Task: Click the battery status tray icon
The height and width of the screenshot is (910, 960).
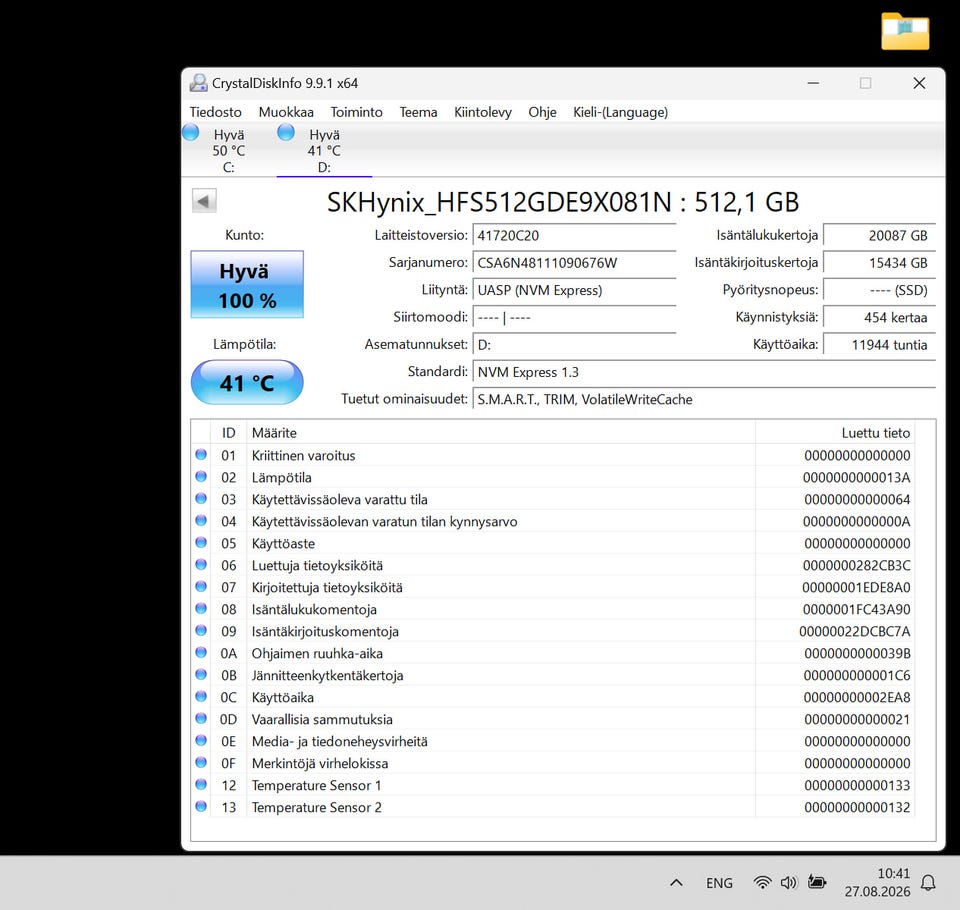Action: [x=817, y=882]
